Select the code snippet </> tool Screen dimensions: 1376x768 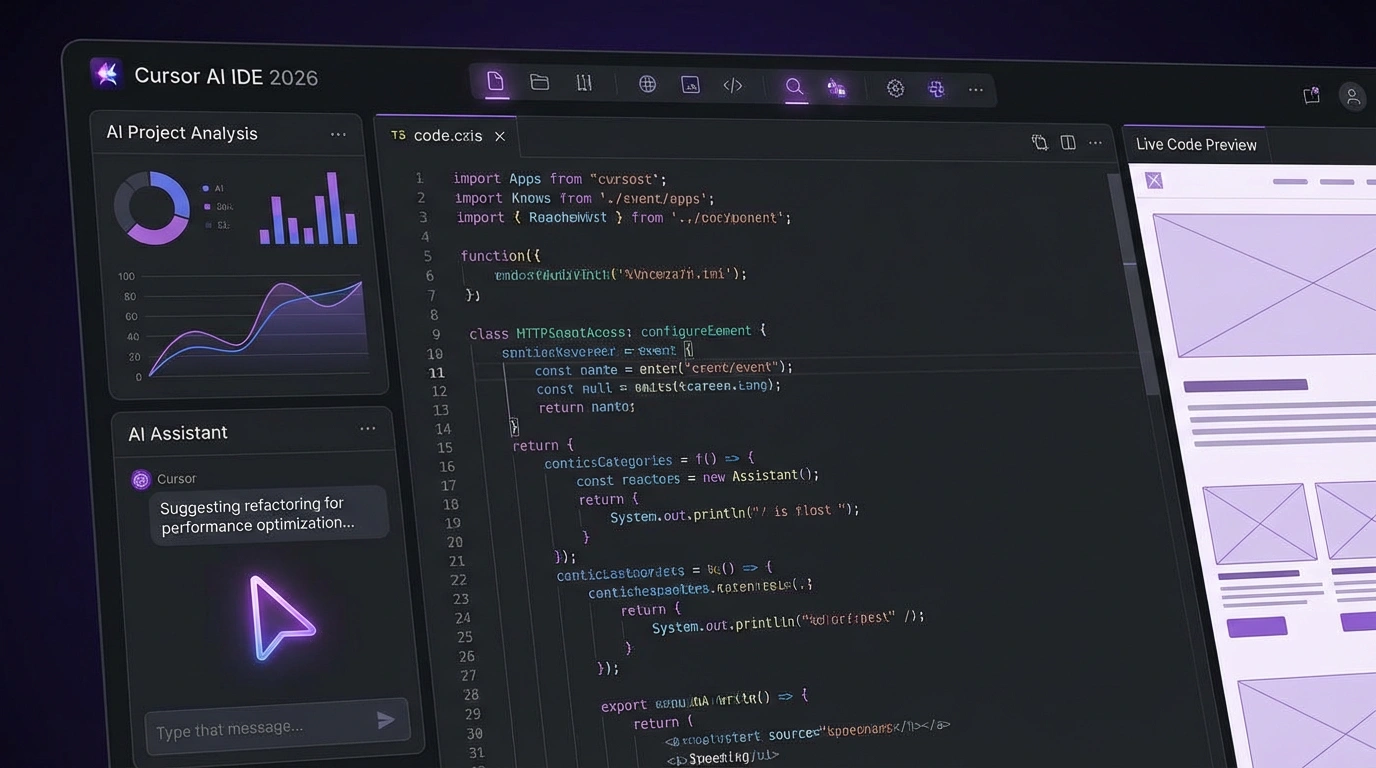coord(732,86)
